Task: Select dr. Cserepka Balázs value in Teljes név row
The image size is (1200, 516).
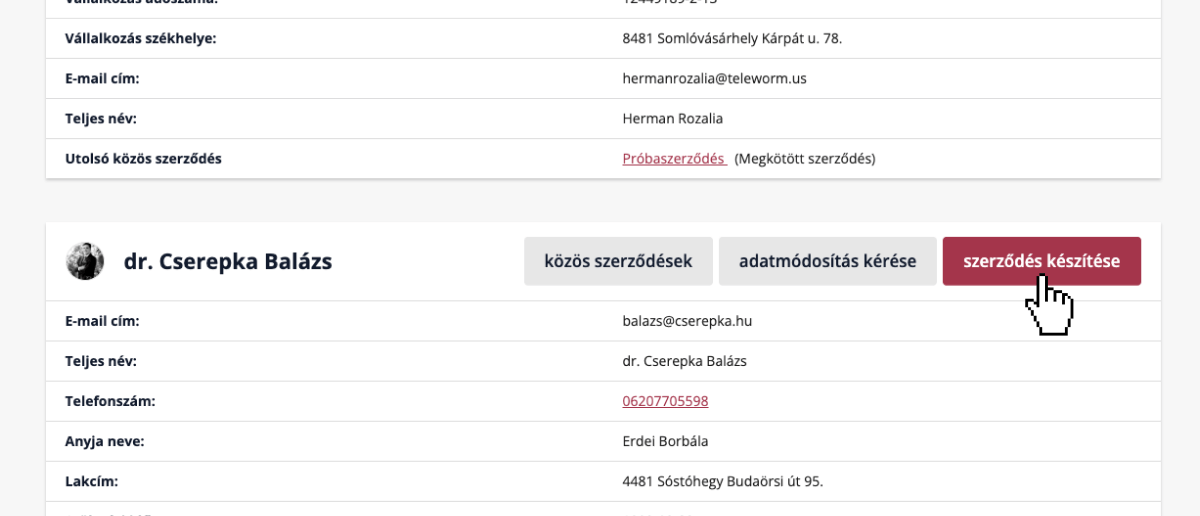Action: click(684, 361)
